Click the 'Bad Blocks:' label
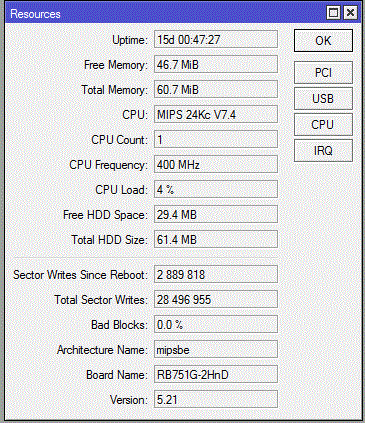The image size is (365, 423). pyautogui.click(x=119, y=325)
